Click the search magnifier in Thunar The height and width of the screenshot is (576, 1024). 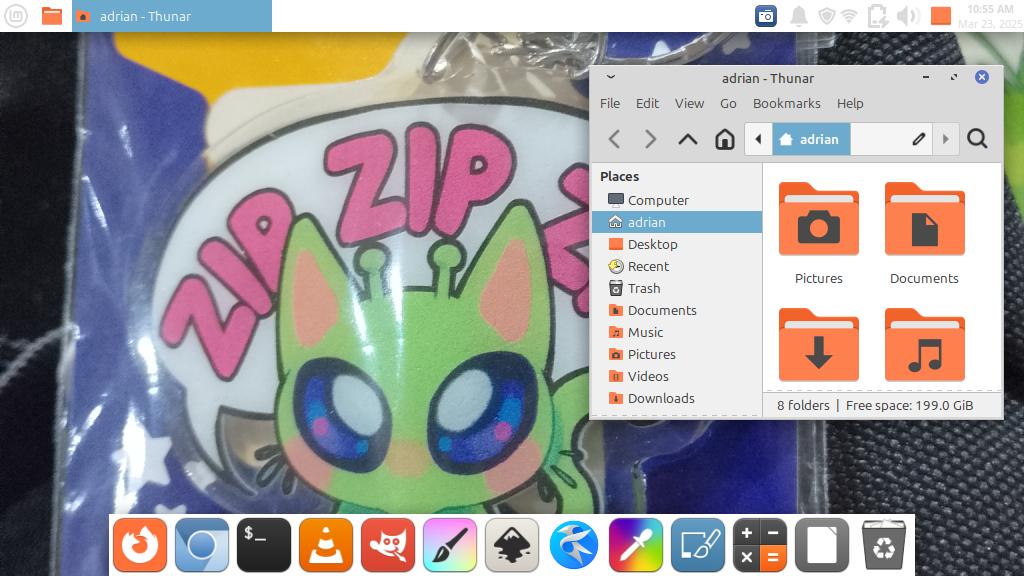(978, 140)
